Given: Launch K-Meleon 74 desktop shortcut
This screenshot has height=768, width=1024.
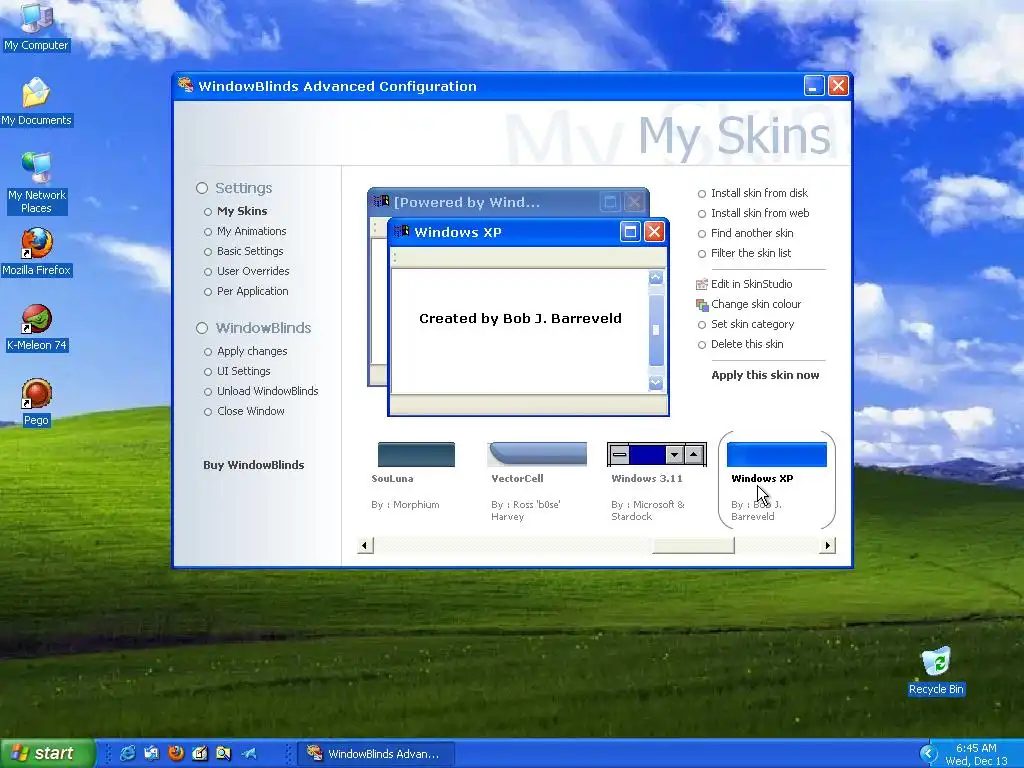Looking at the screenshot, I should coord(36,328).
